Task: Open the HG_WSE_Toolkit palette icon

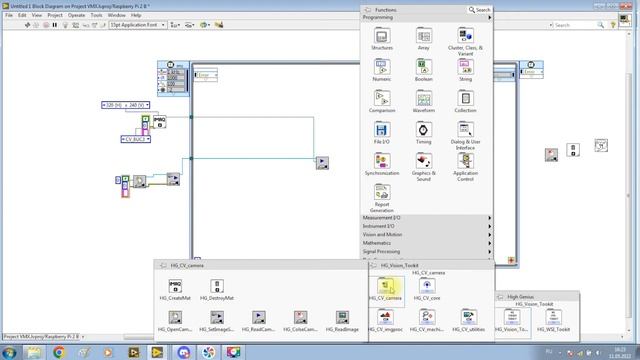Action: tap(553, 317)
